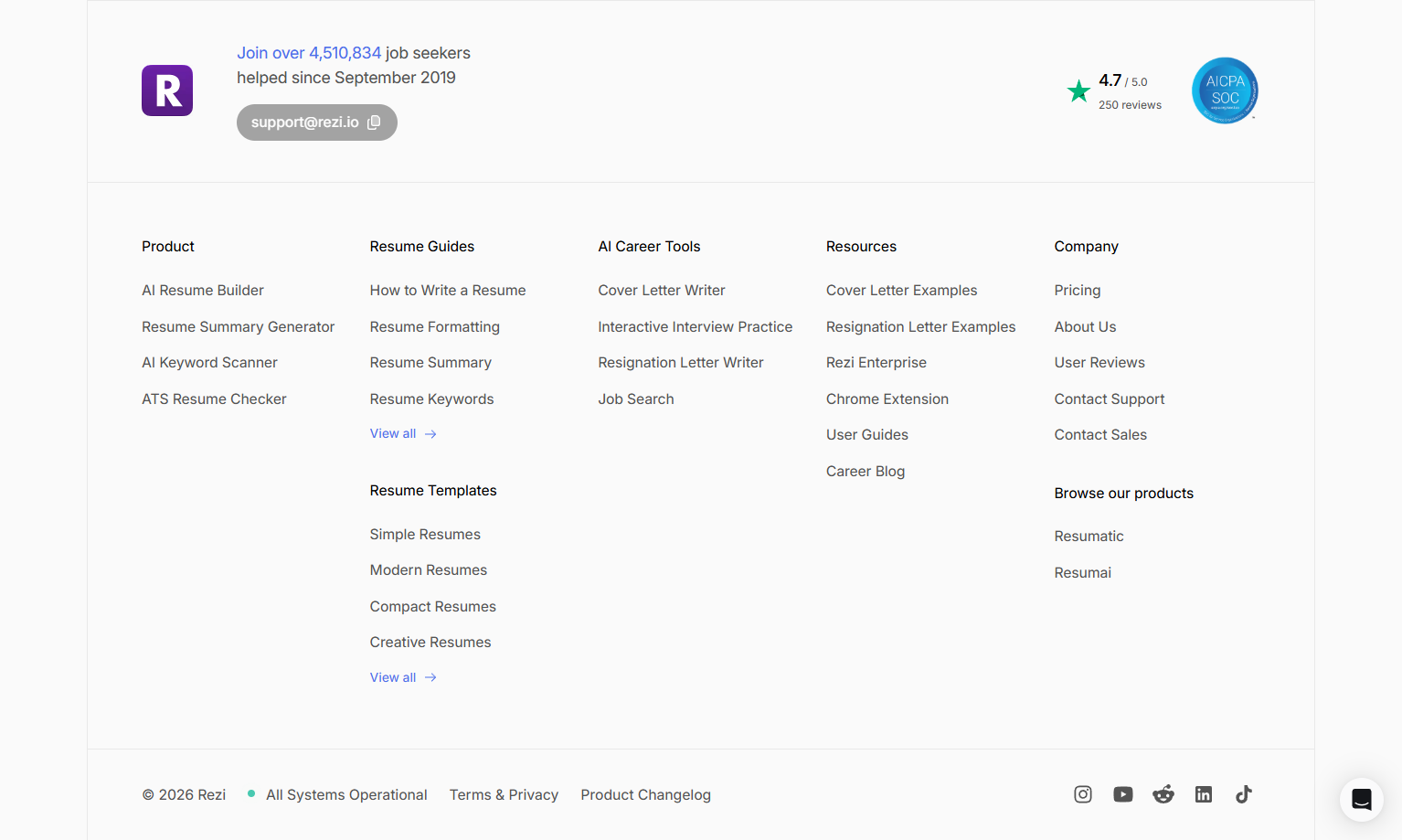Go to Resume Summary Generator

(239, 326)
